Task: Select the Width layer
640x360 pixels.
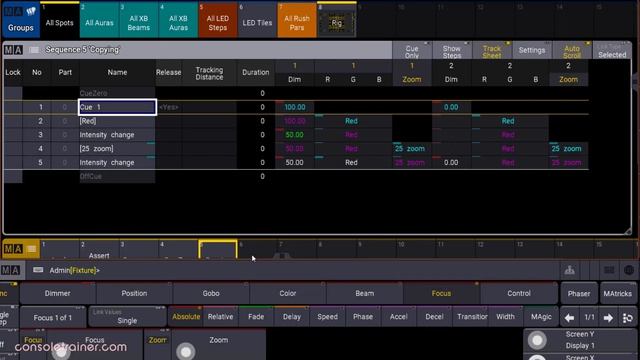Action: (x=505, y=317)
